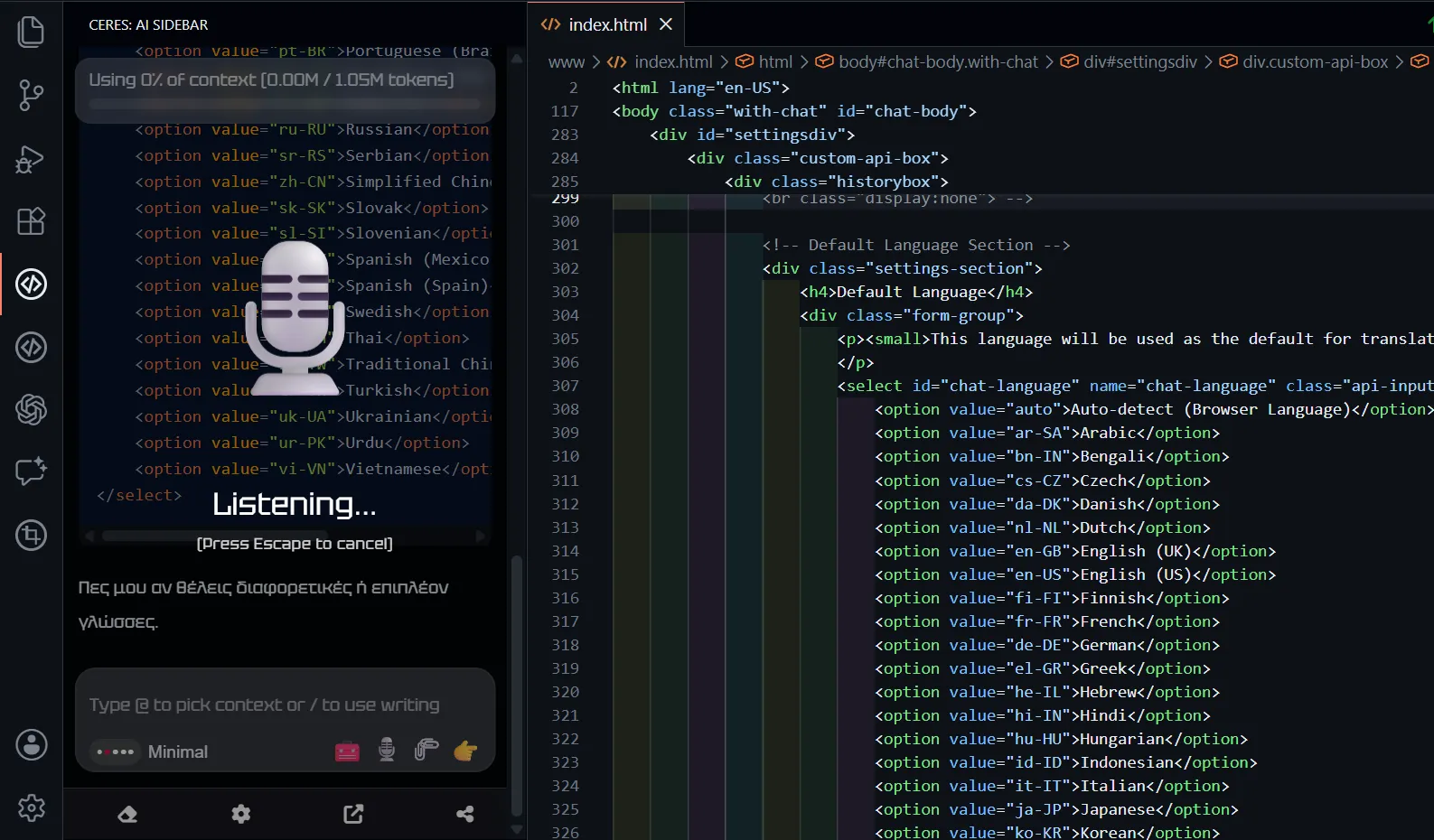The height and width of the screenshot is (840, 1434).
Task: Open the www breadcrumb dropdown
Action: (x=567, y=61)
